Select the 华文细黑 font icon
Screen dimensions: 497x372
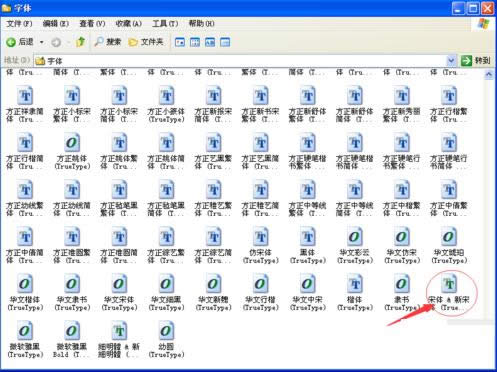[x=166, y=284]
